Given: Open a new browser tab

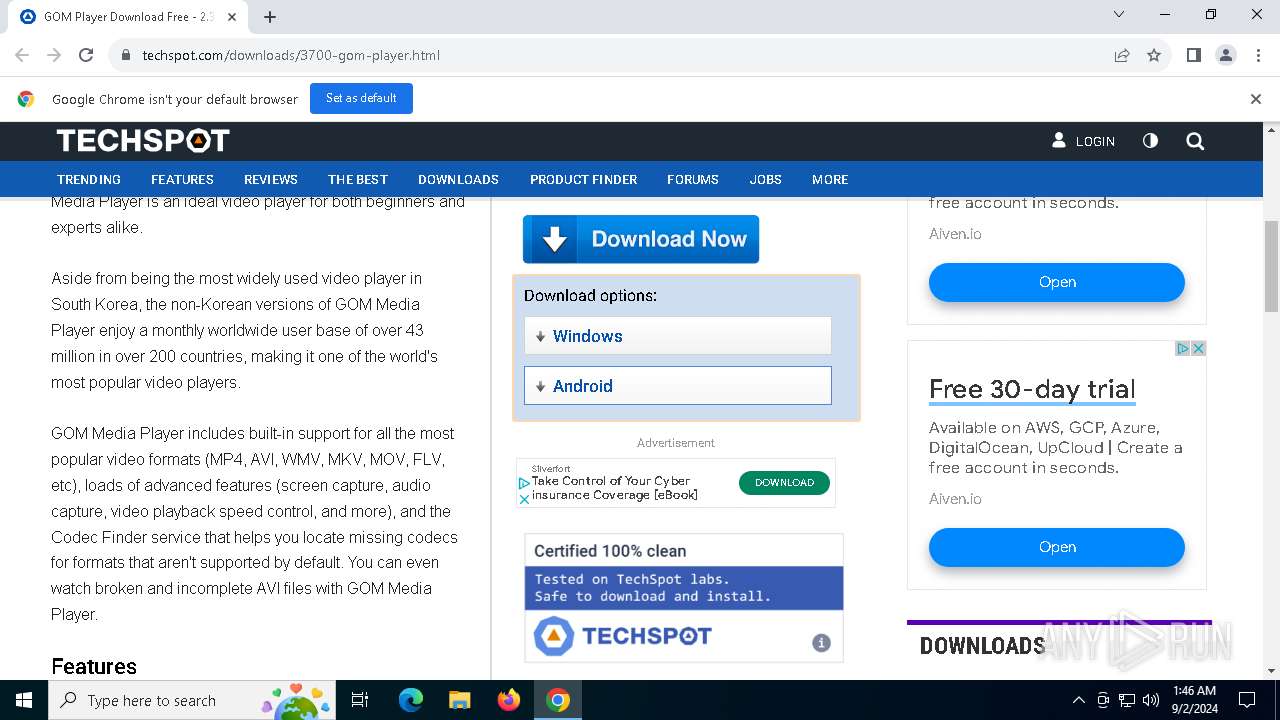Looking at the screenshot, I should 270,17.
